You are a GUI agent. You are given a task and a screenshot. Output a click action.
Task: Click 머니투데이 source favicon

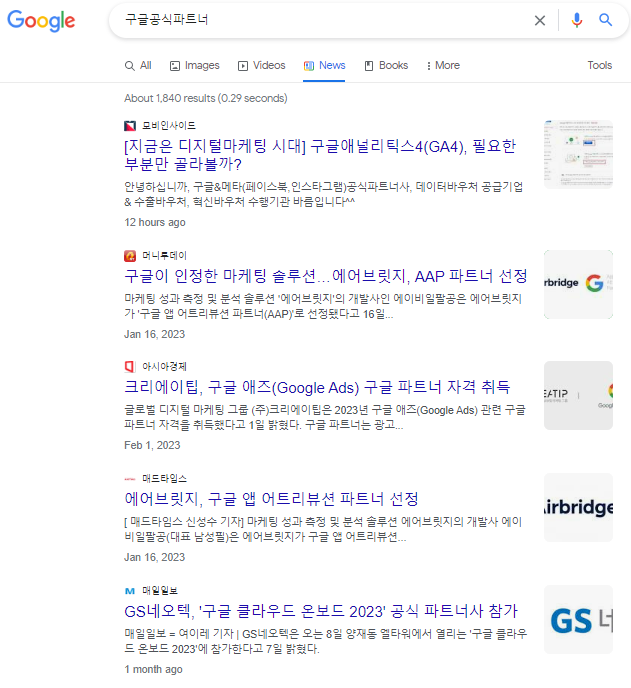pyautogui.click(x=130, y=255)
